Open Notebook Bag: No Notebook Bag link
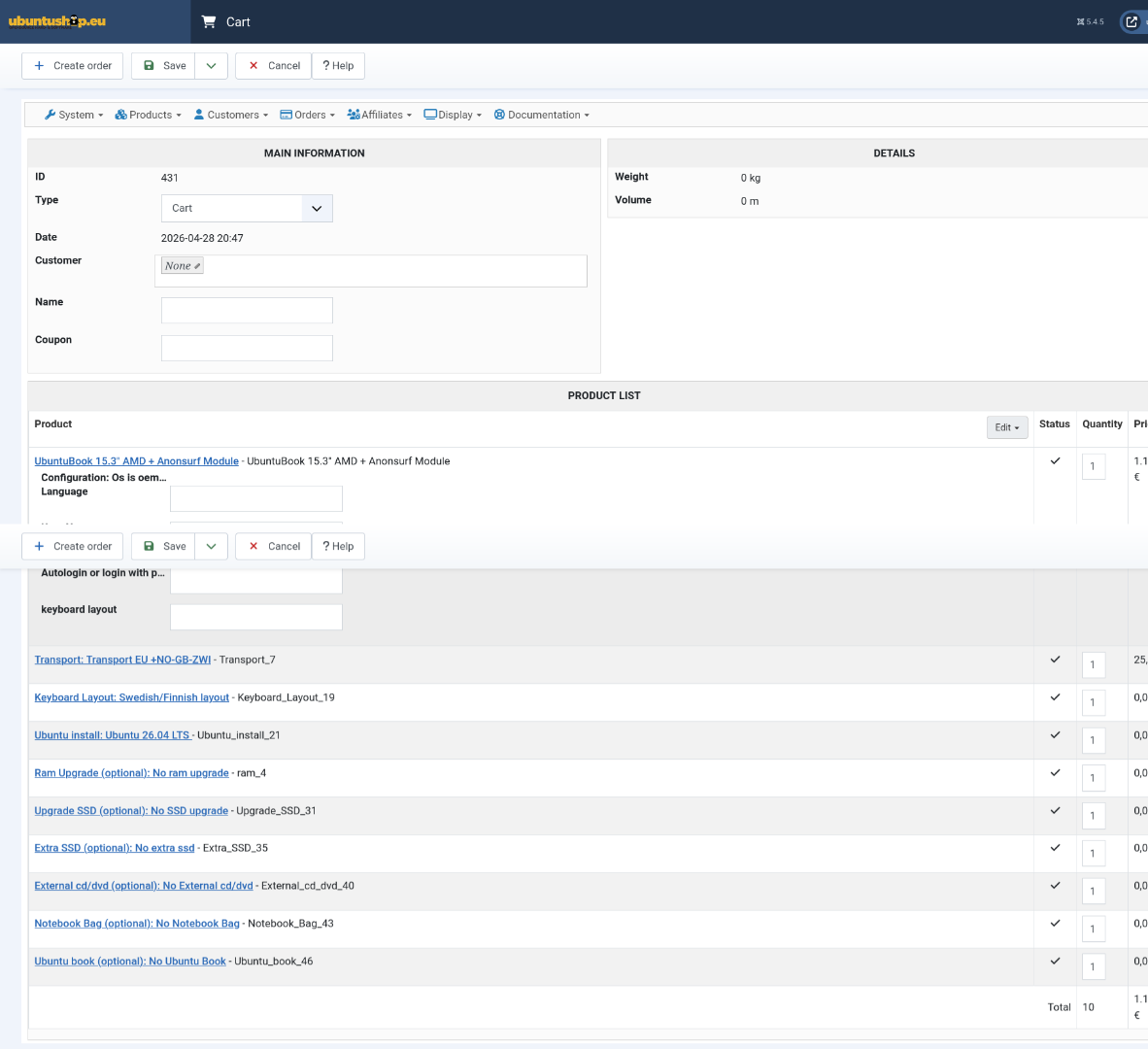Image resolution: width=1148 pixels, height=1049 pixels. coord(137,923)
